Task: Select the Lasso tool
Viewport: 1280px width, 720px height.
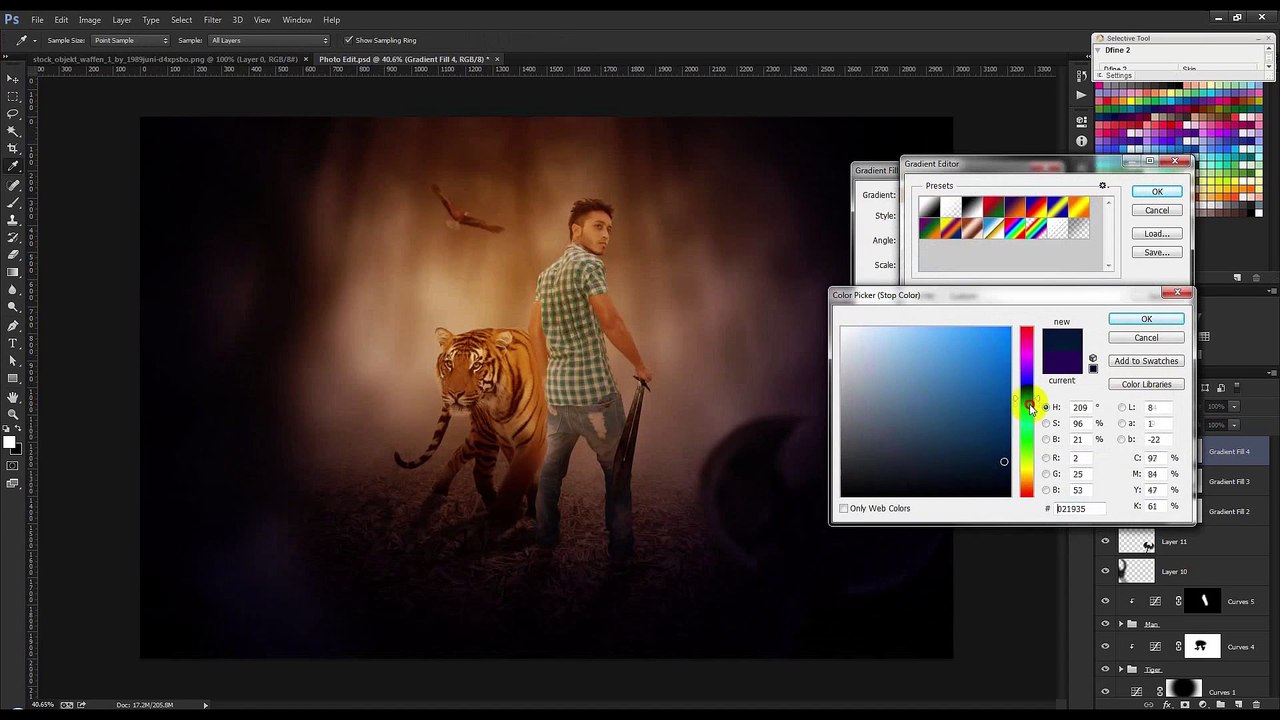Action: [x=13, y=113]
